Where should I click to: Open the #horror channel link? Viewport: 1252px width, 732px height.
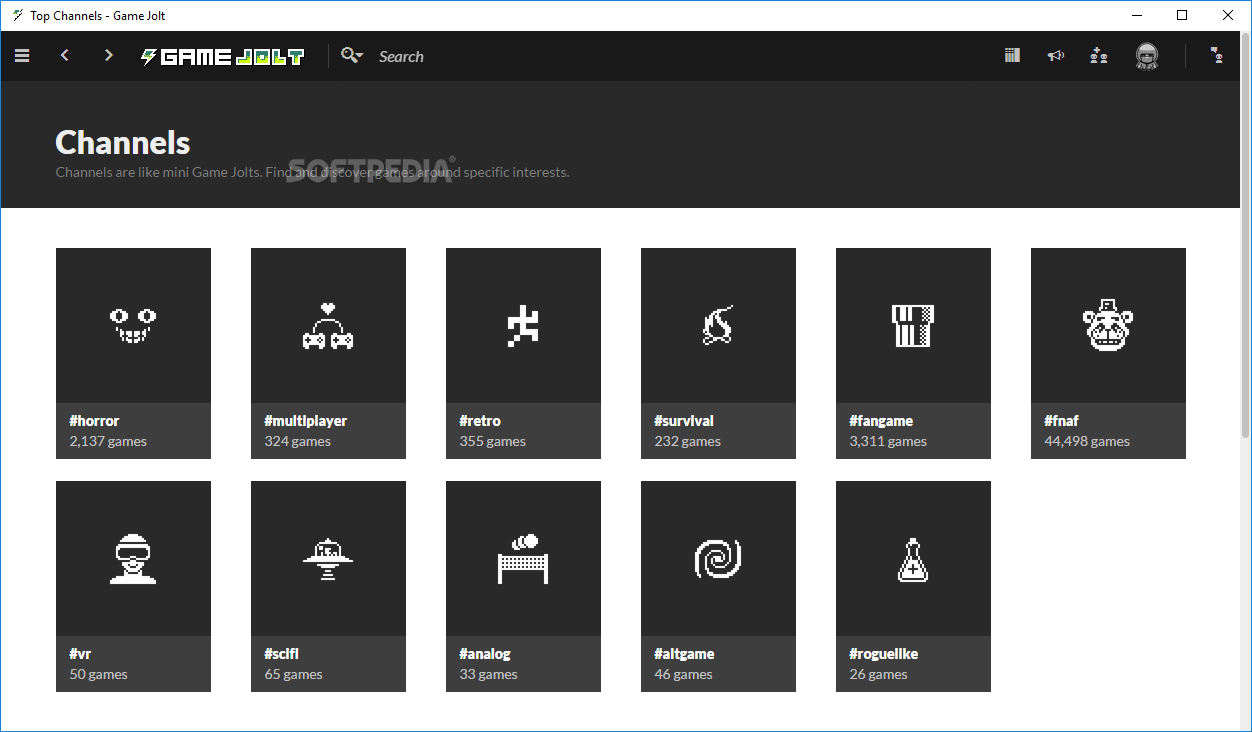pyautogui.click(x=94, y=421)
